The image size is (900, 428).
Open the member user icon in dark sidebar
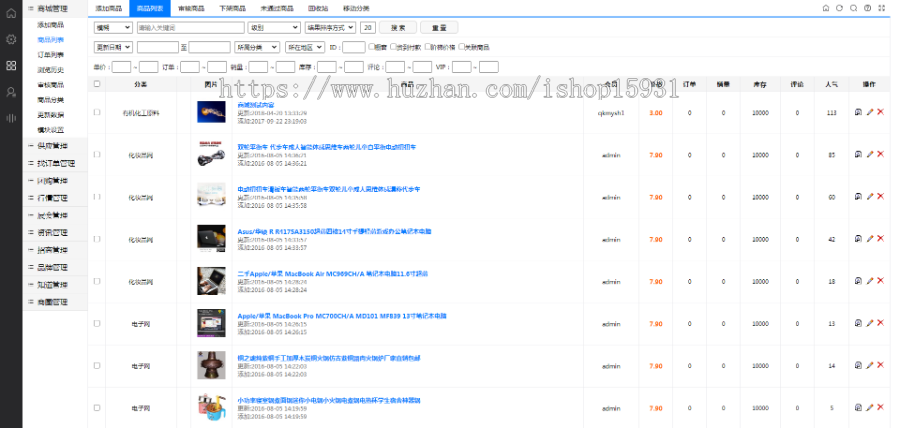click(x=11, y=92)
